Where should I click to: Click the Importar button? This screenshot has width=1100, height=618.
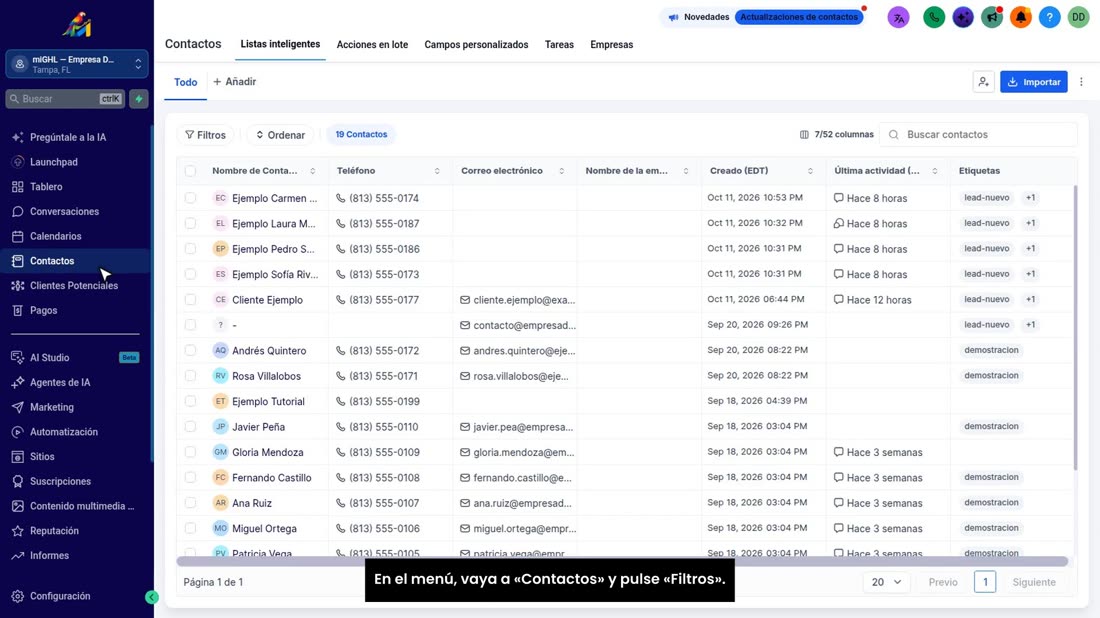coord(1033,82)
